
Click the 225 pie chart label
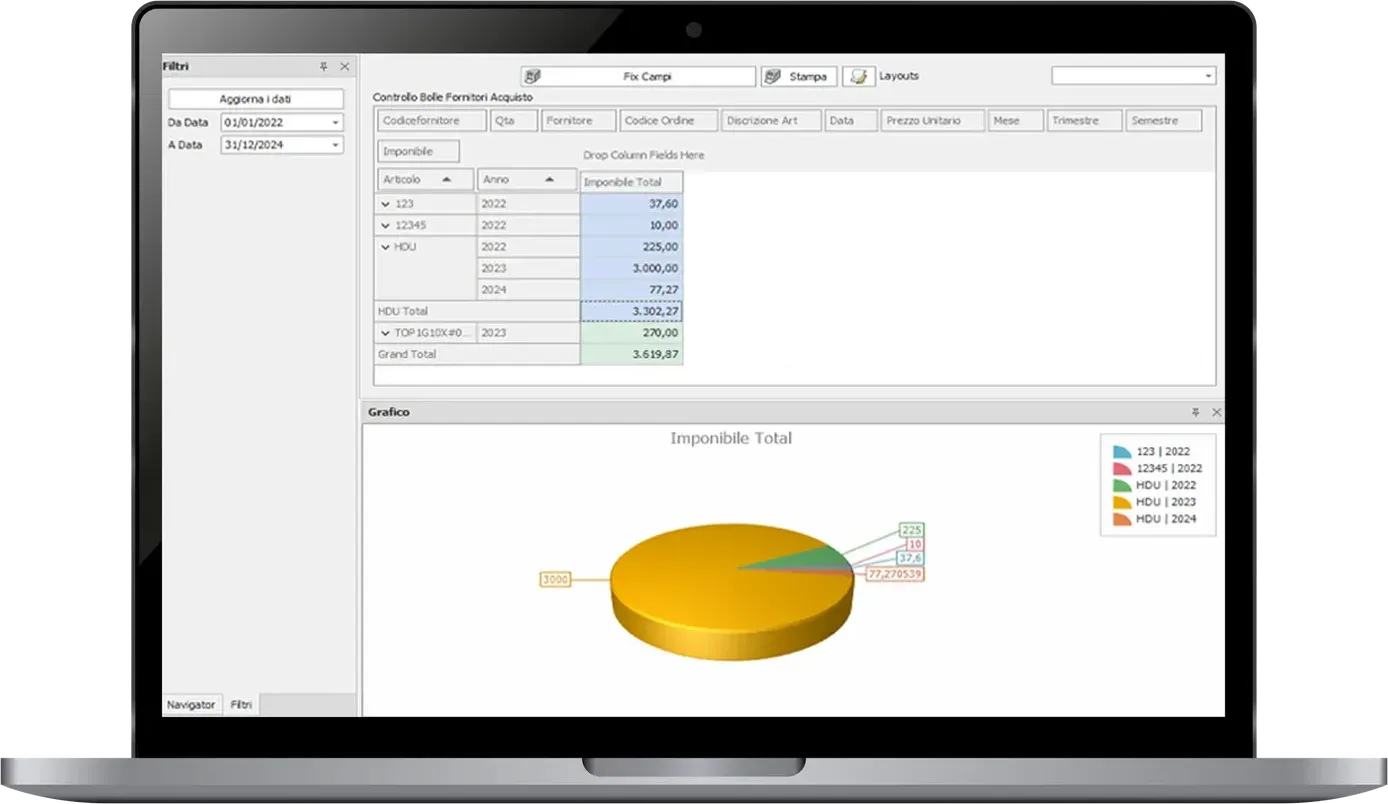(x=911, y=529)
